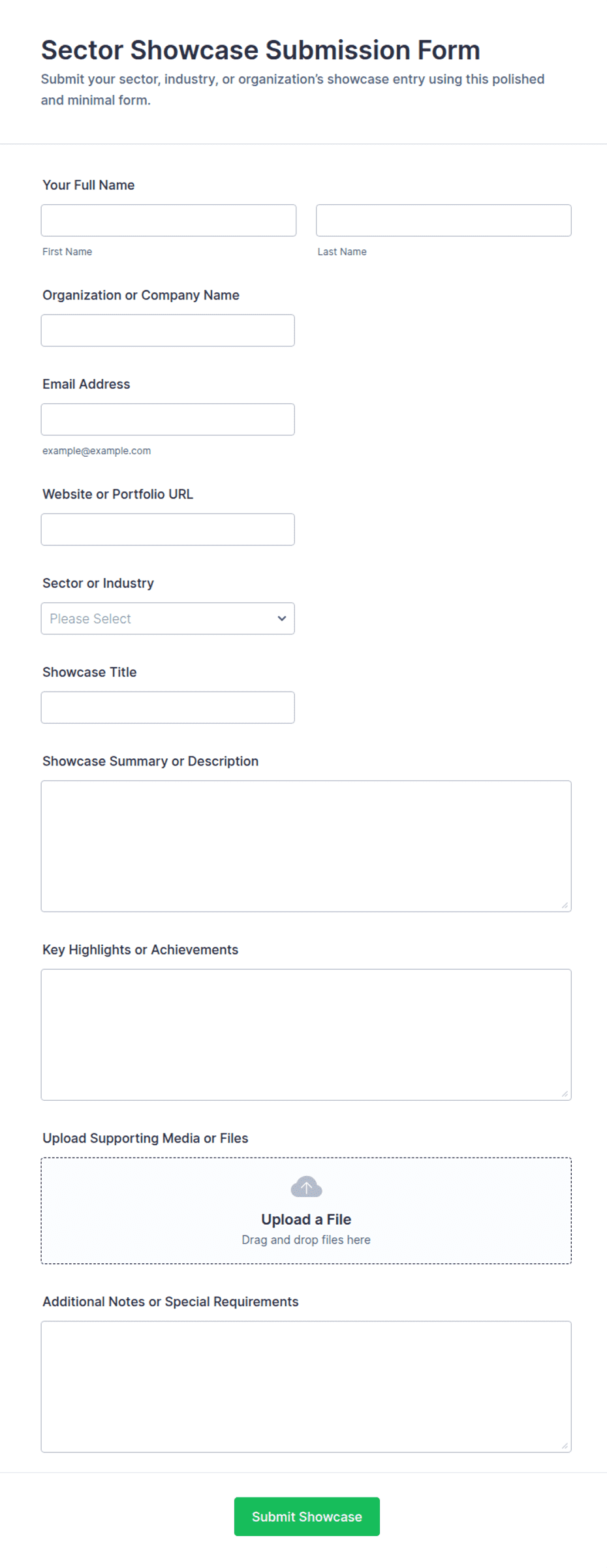Click the Drag and drop files here area

tap(306, 1240)
